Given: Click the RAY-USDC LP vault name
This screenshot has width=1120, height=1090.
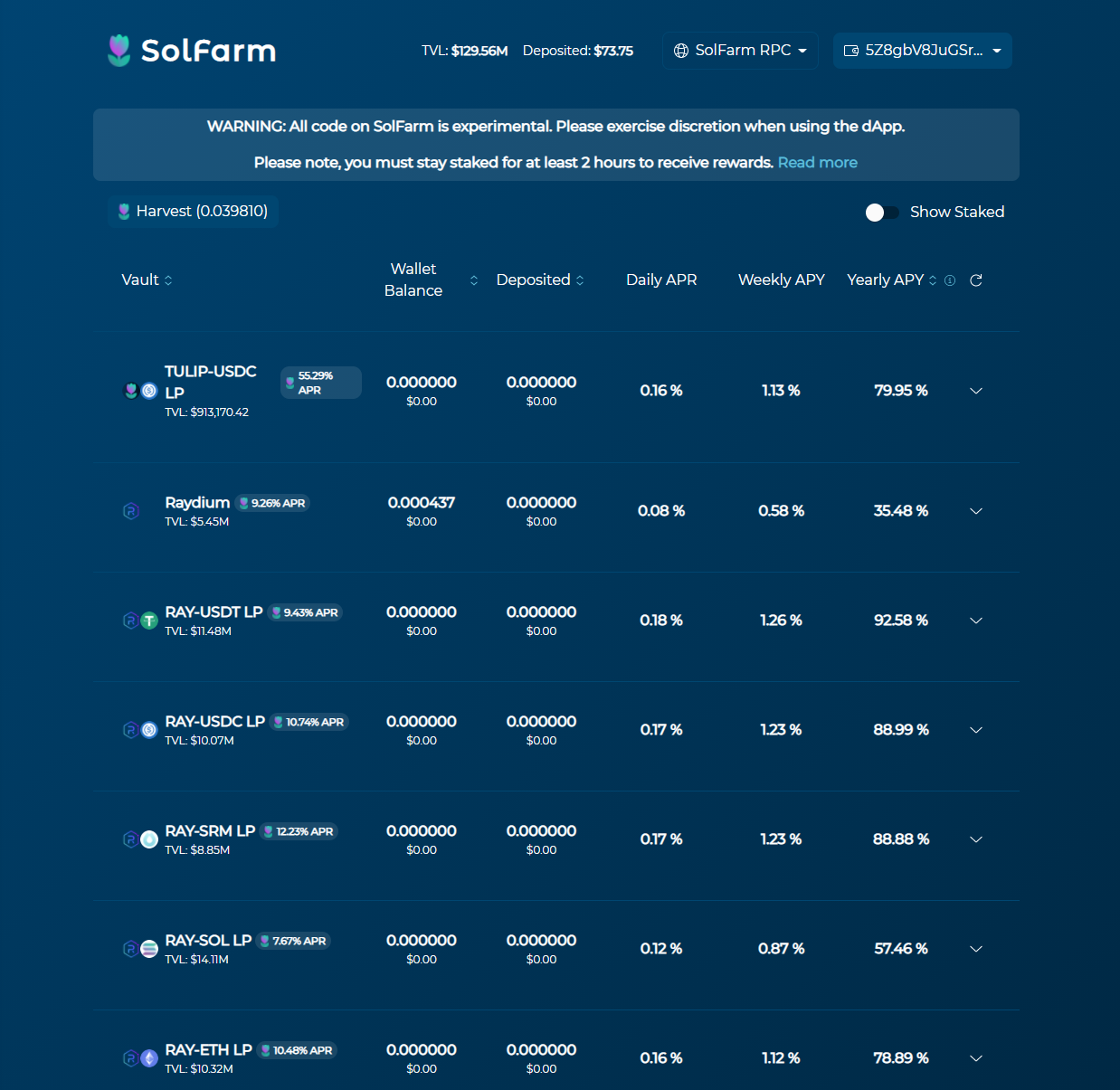Looking at the screenshot, I should coord(214,722).
